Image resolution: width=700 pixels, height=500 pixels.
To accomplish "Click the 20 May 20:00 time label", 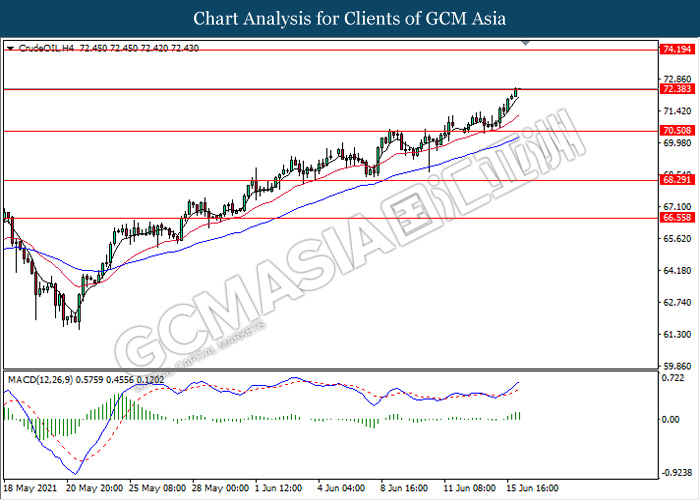I will 95,488.
